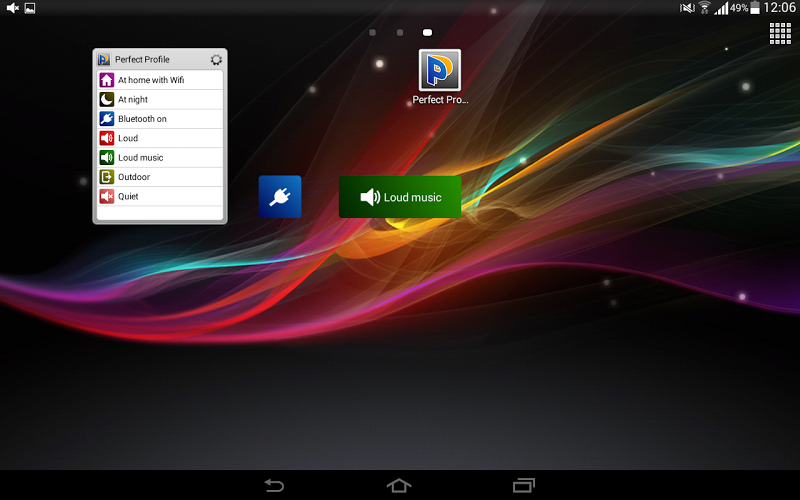The image size is (800, 500).
Task: Open Perfect Profile widget settings gear
Action: 216,60
